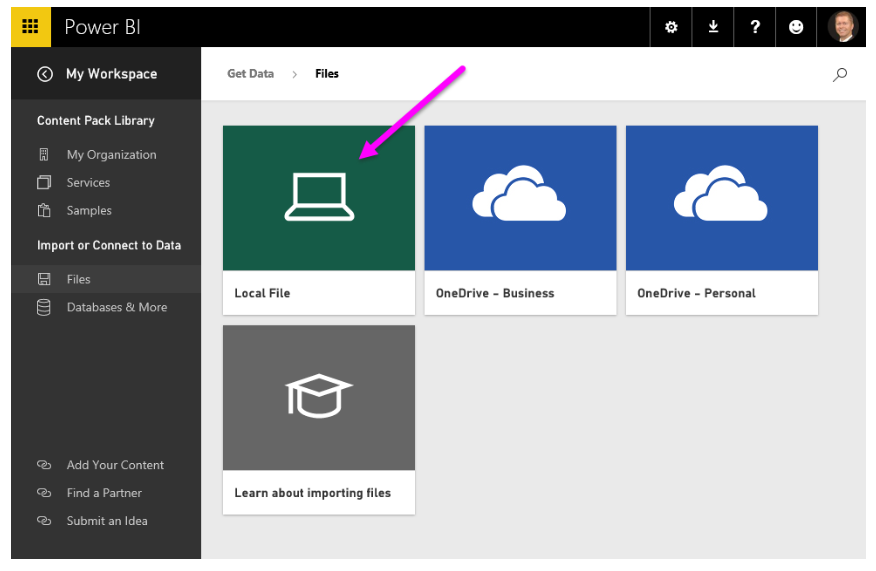Collapse My Workspace with back arrow

coord(44,74)
